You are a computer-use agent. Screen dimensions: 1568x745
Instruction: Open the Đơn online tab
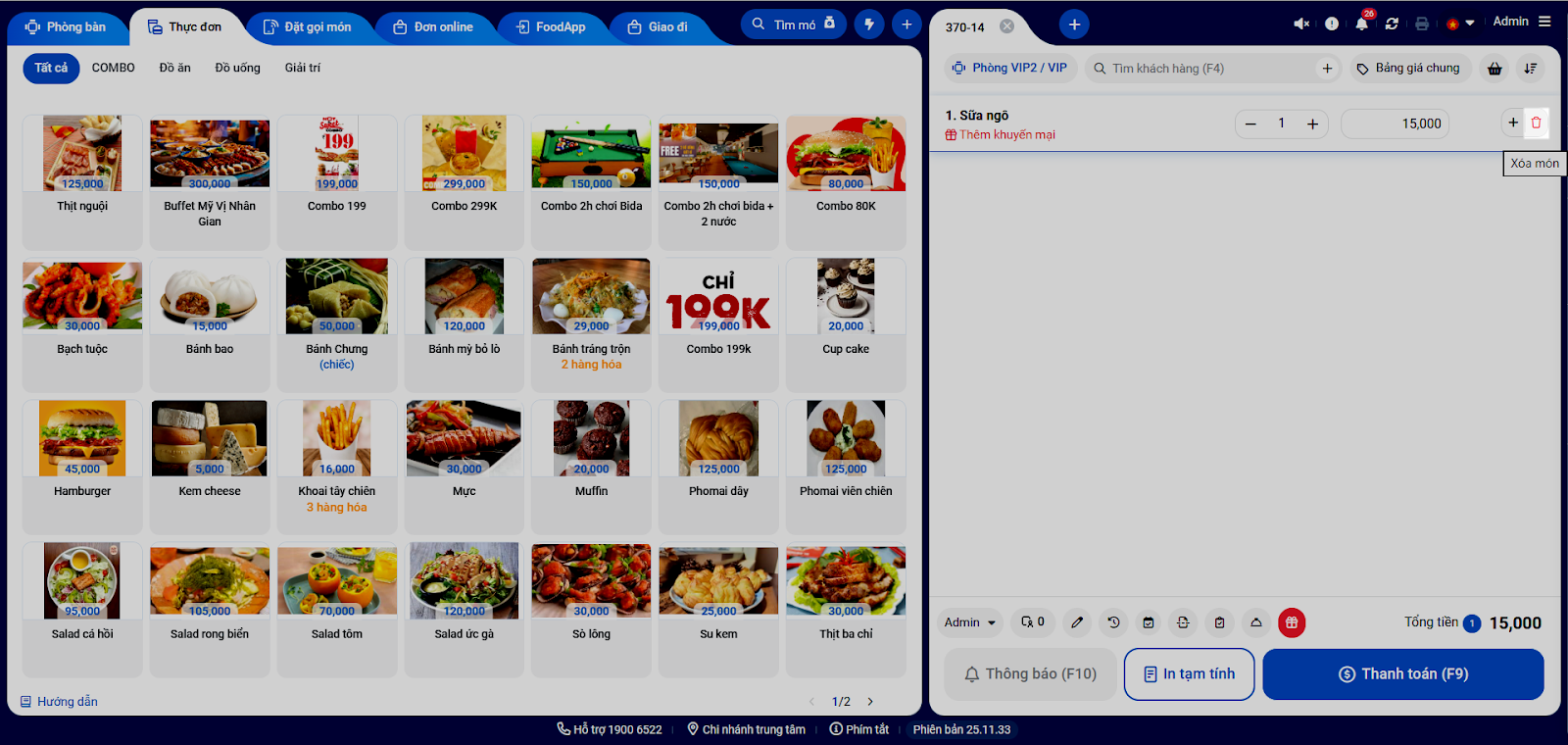coord(433,27)
